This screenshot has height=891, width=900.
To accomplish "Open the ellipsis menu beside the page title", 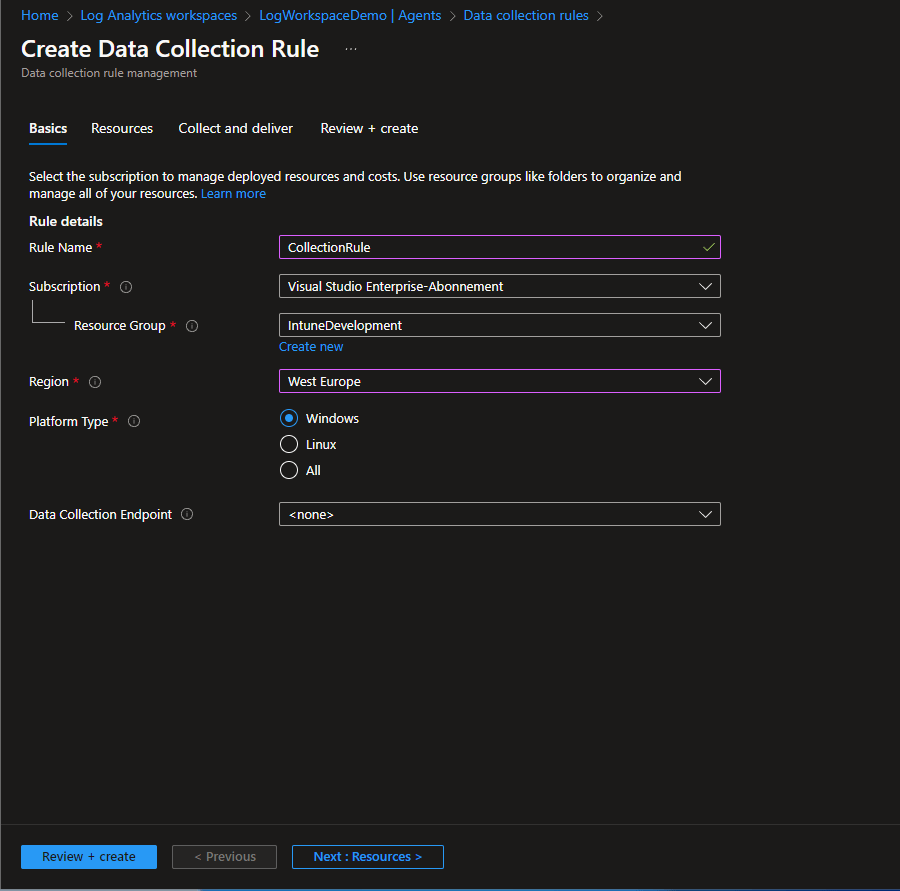I will (351, 49).
